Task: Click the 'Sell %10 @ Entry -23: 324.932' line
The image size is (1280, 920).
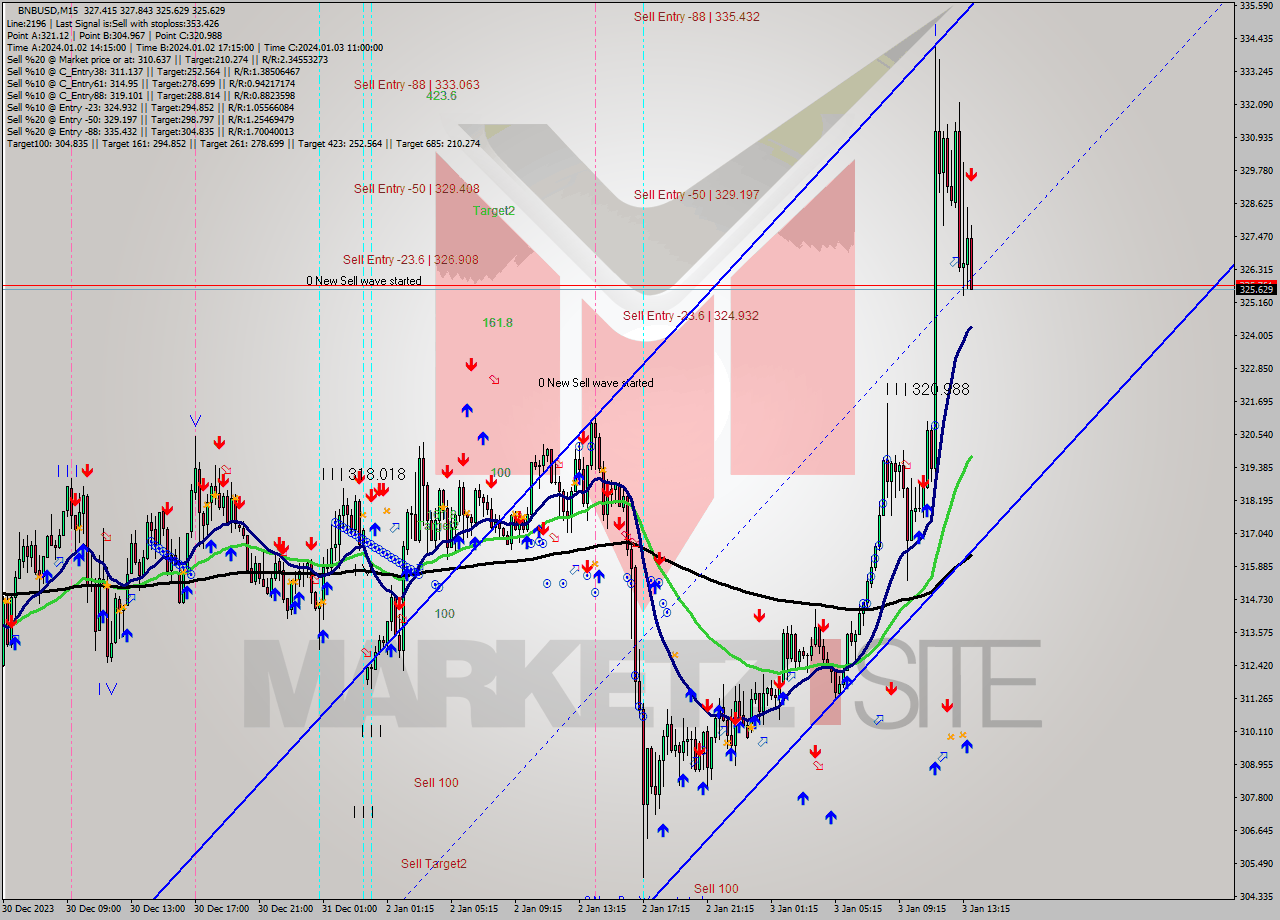Action: coord(150,107)
